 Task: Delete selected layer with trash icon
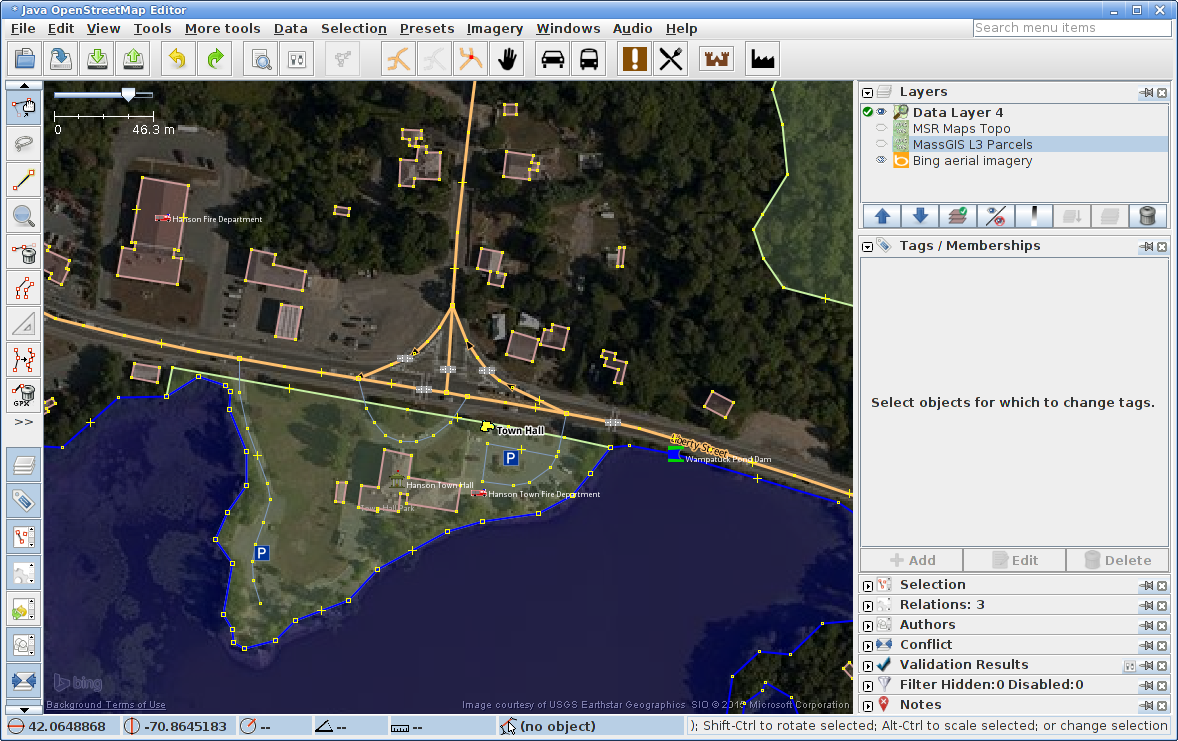tap(1148, 215)
